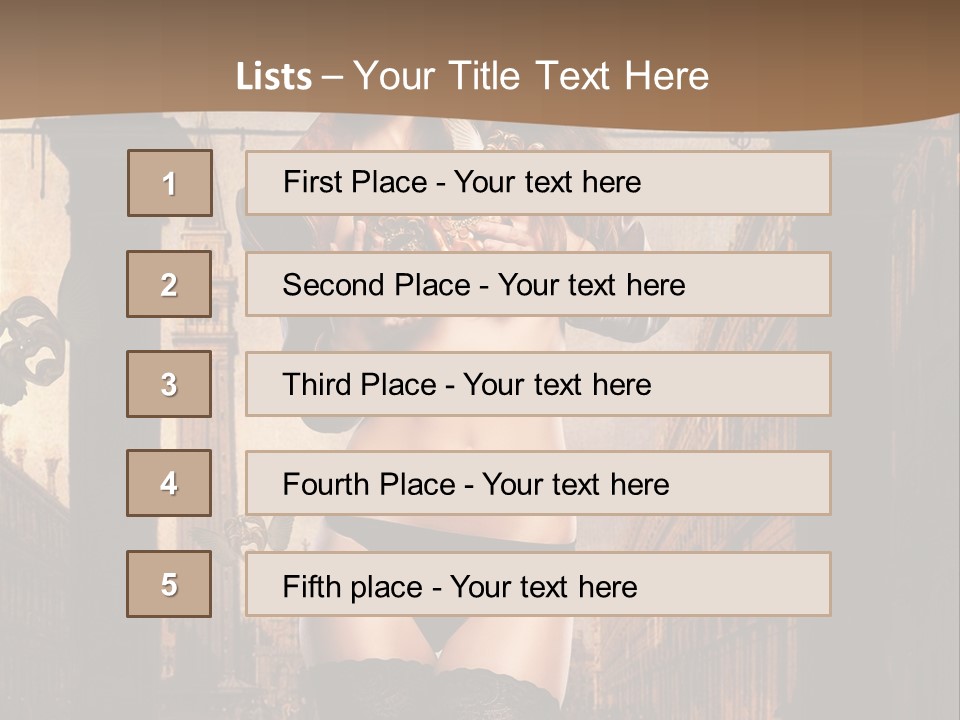Select "Your text here" after Fourth Place
The image size is (960, 720).
coord(575,485)
